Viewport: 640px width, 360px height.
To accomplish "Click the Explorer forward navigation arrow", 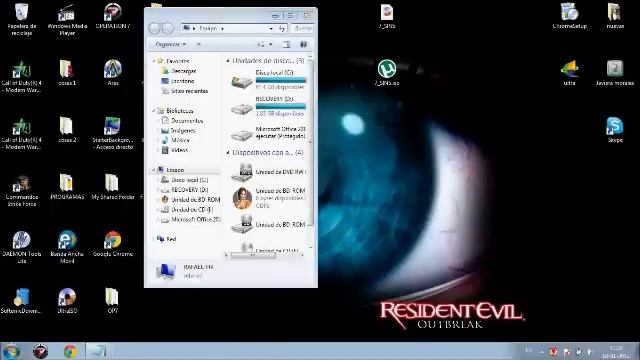I will tap(168, 28).
